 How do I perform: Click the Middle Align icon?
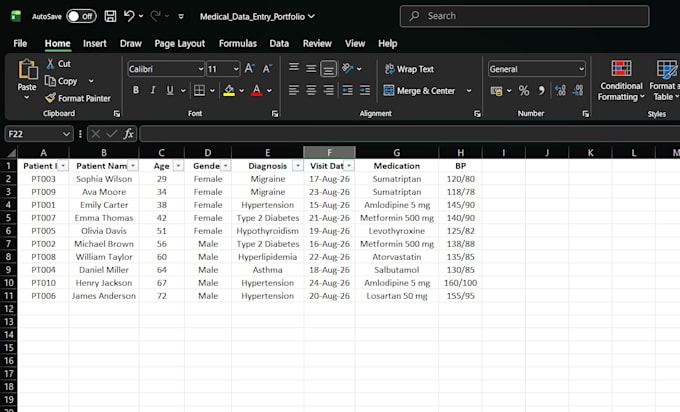(x=311, y=69)
